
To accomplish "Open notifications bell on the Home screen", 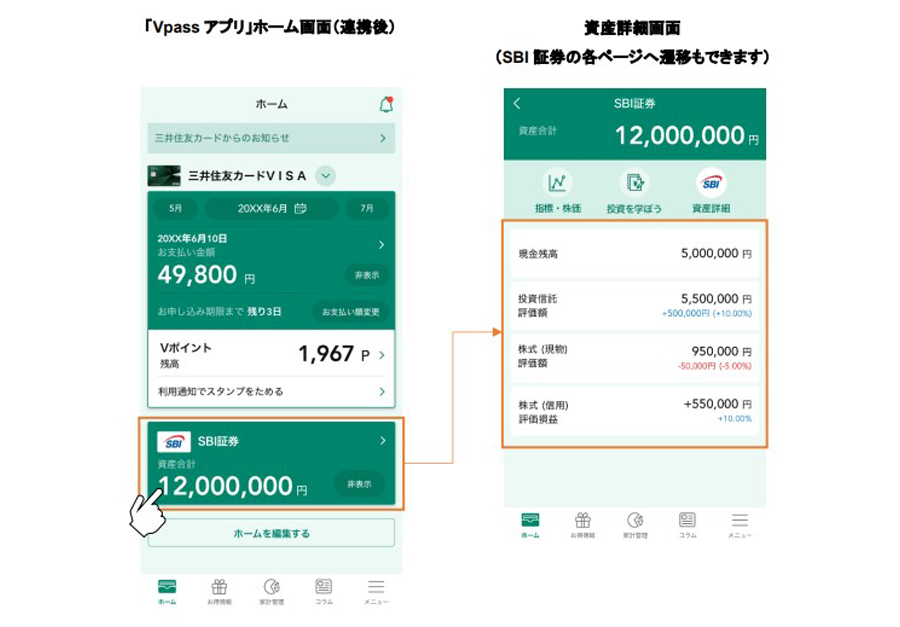I will pos(386,104).
